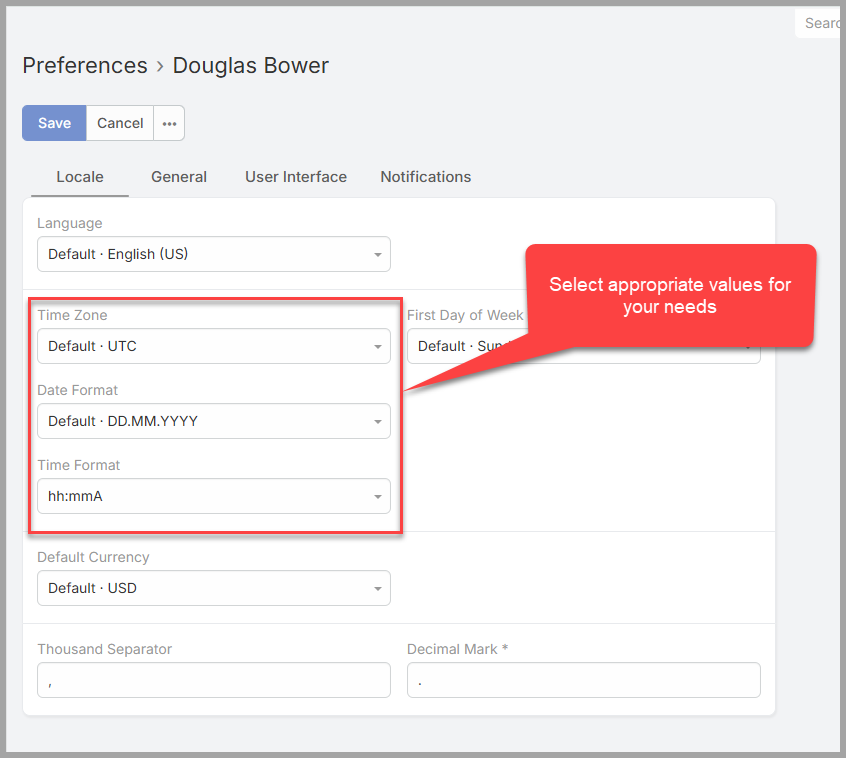The width and height of the screenshot is (846, 758).
Task: Switch to the General tab
Action: 179,177
